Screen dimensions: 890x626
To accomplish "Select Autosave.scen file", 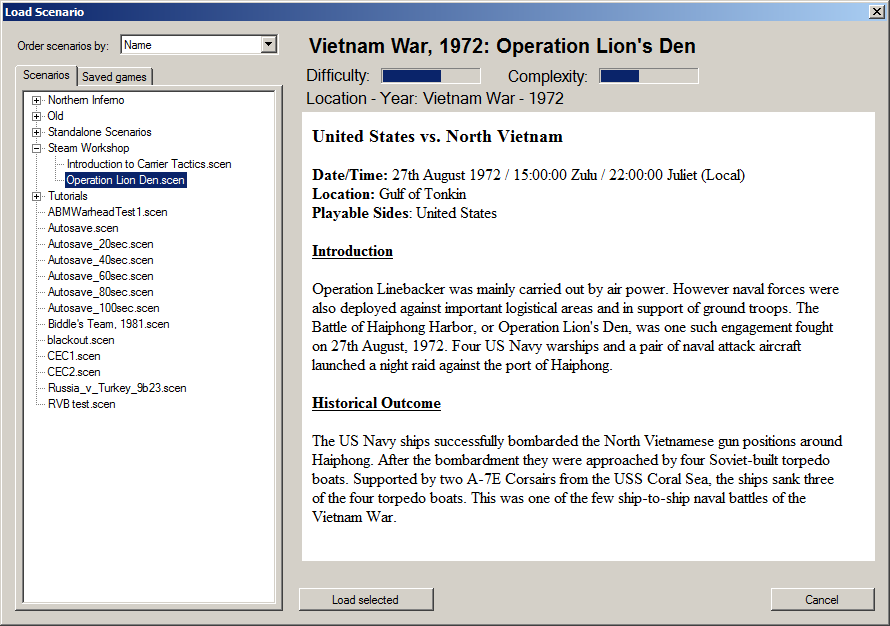I will pos(83,228).
